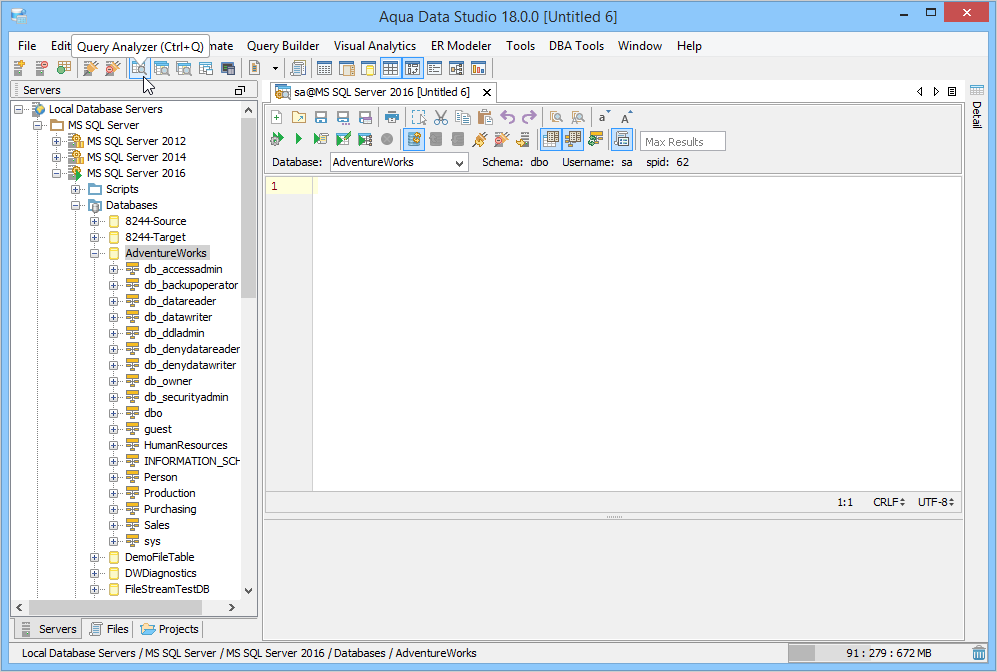Open the DBA Tools menu
The height and width of the screenshot is (672, 997).
click(x=576, y=46)
